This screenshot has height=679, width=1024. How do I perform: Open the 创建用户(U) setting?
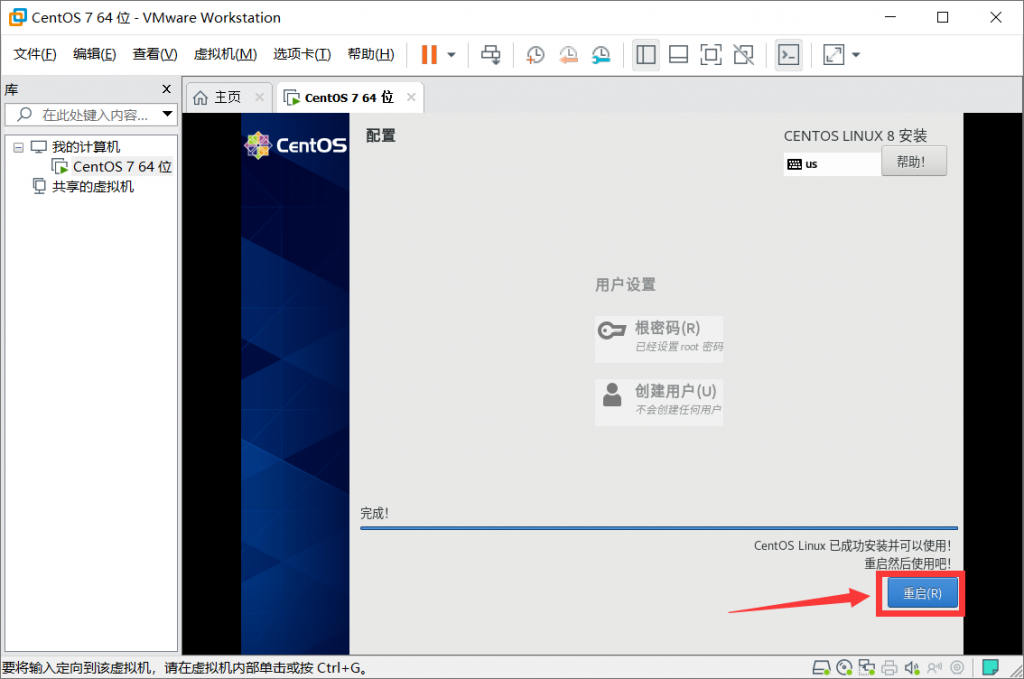point(659,402)
